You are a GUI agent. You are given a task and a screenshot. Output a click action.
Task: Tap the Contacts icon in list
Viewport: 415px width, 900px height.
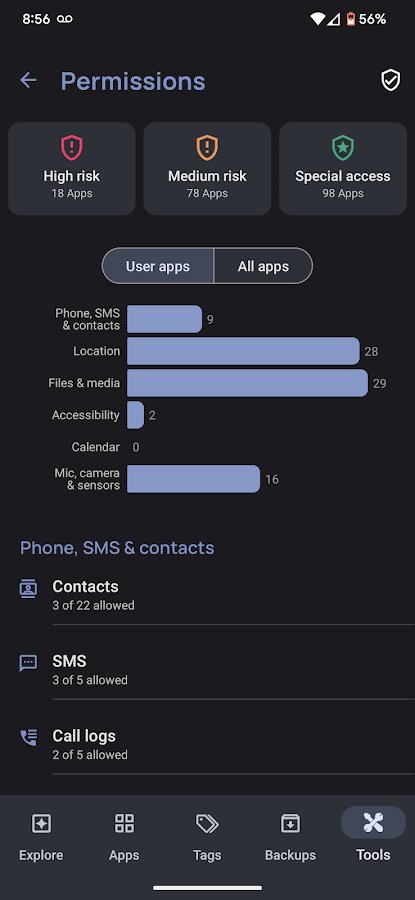coord(28,588)
